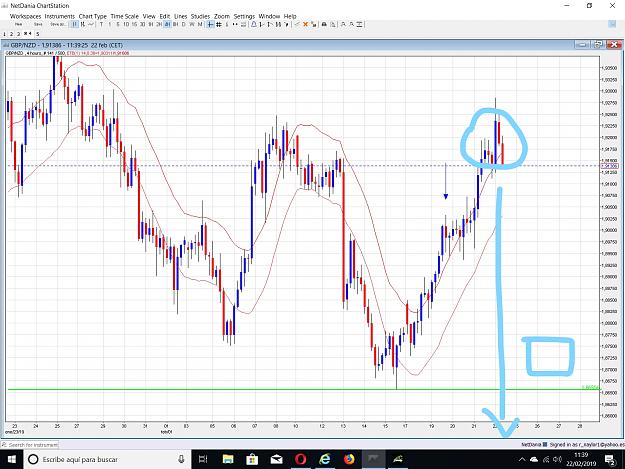Image resolution: width=625 pixels, height=469 pixels.
Task: Open the Workspaces menu
Action: 26,16
